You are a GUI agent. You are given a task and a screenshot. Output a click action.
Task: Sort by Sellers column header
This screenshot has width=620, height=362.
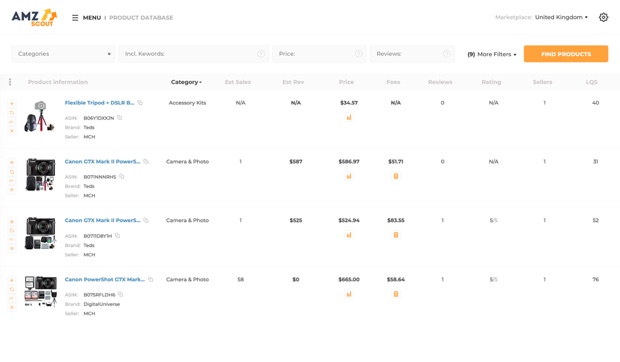pyautogui.click(x=542, y=82)
